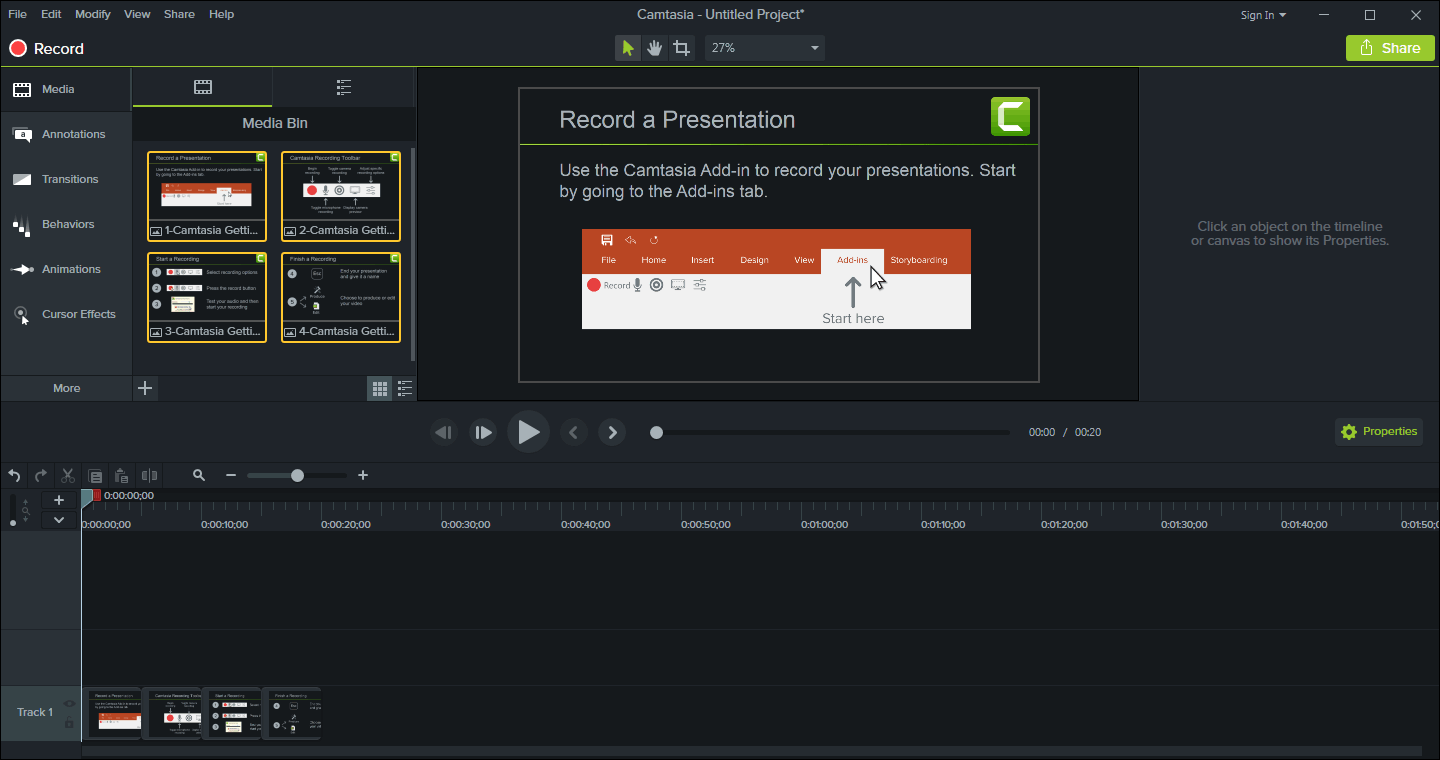Click the 0:00:30;00 mark on timeline ruler
The height and width of the screenshot is (760, 1440).
click(x=466, y=524)
